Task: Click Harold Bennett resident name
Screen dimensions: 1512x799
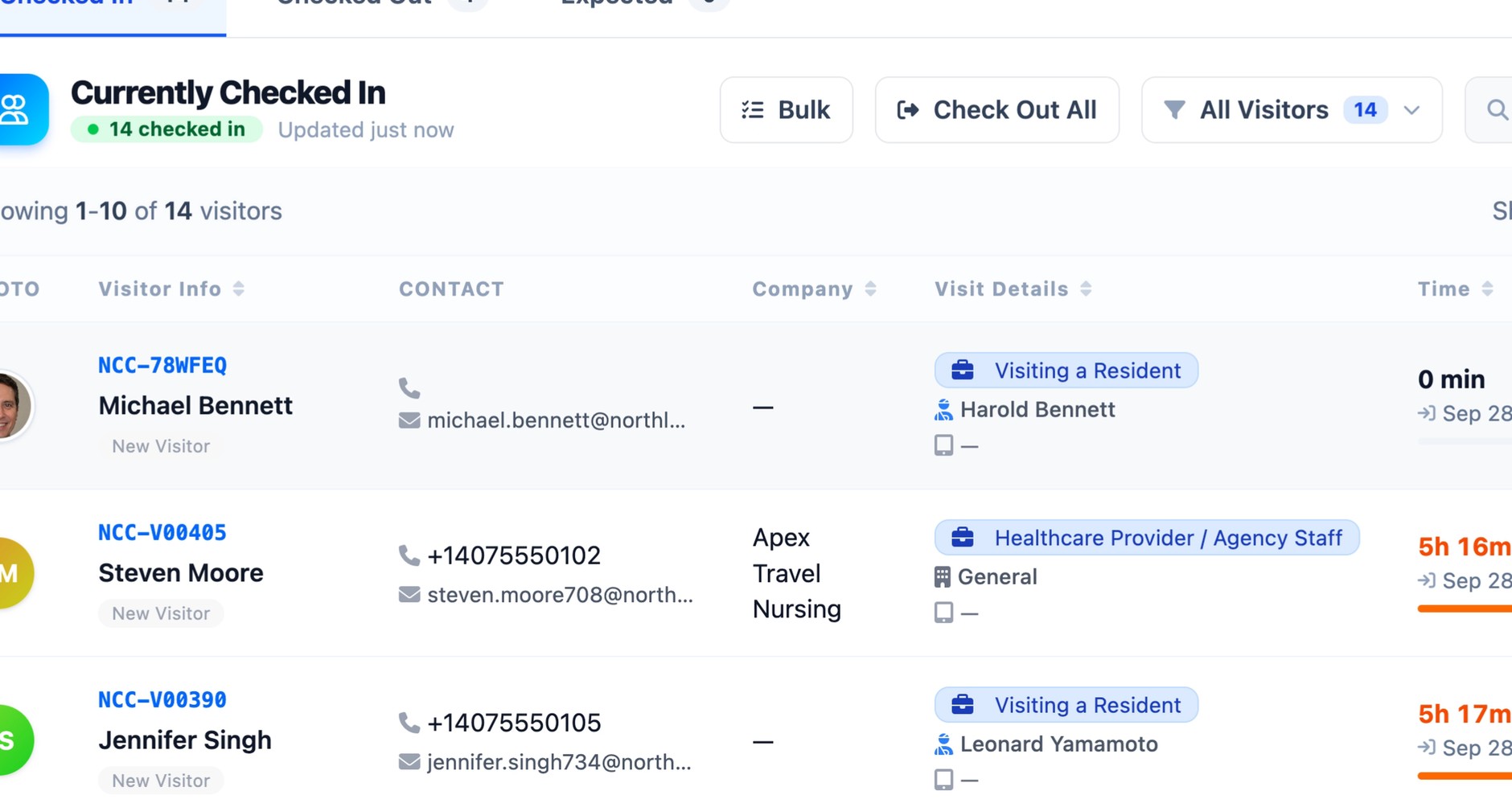Action: click(x=1037, y=410)
